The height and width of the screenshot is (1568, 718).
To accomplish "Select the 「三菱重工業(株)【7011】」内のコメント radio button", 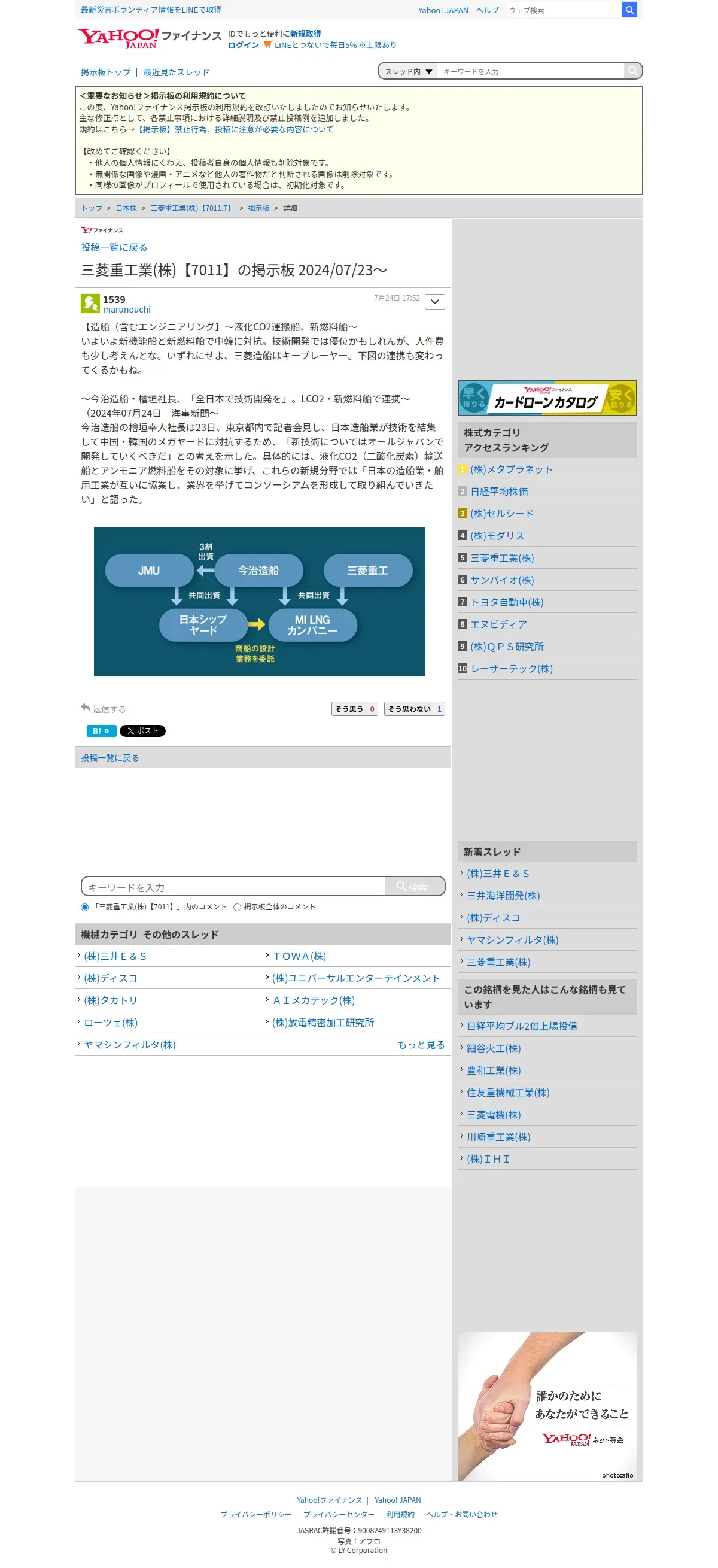I will 84,907.
